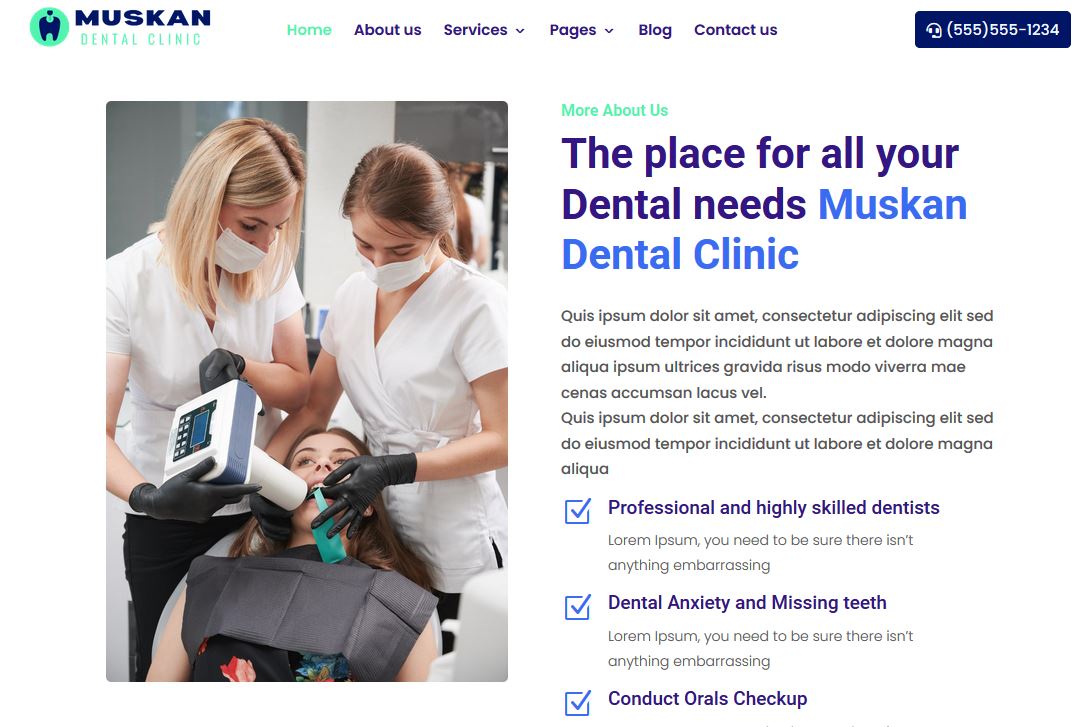Select the Professional and highly skilled dentists heading
The image size is (1092, 727).
tap(774, 508)
